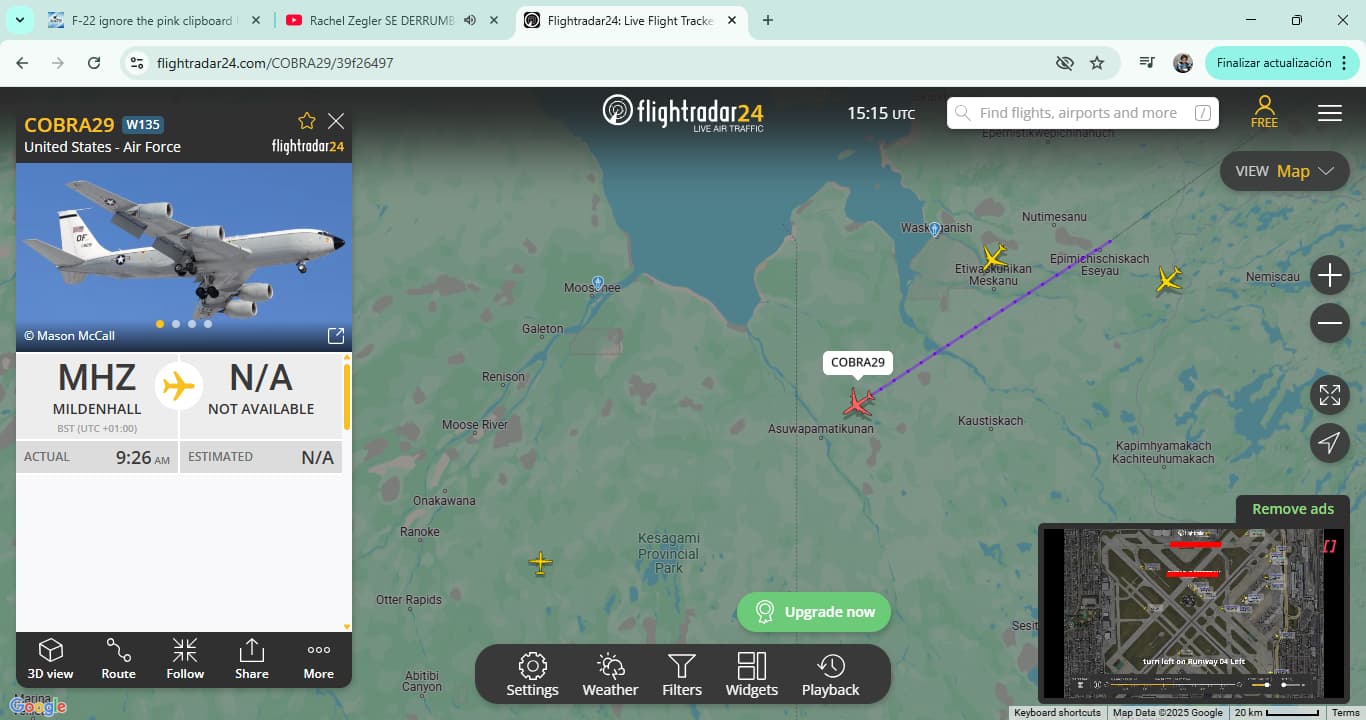Show the second aircraft photo dot
The height and width of the screenshot is (720, 1366).
(176, 324)
